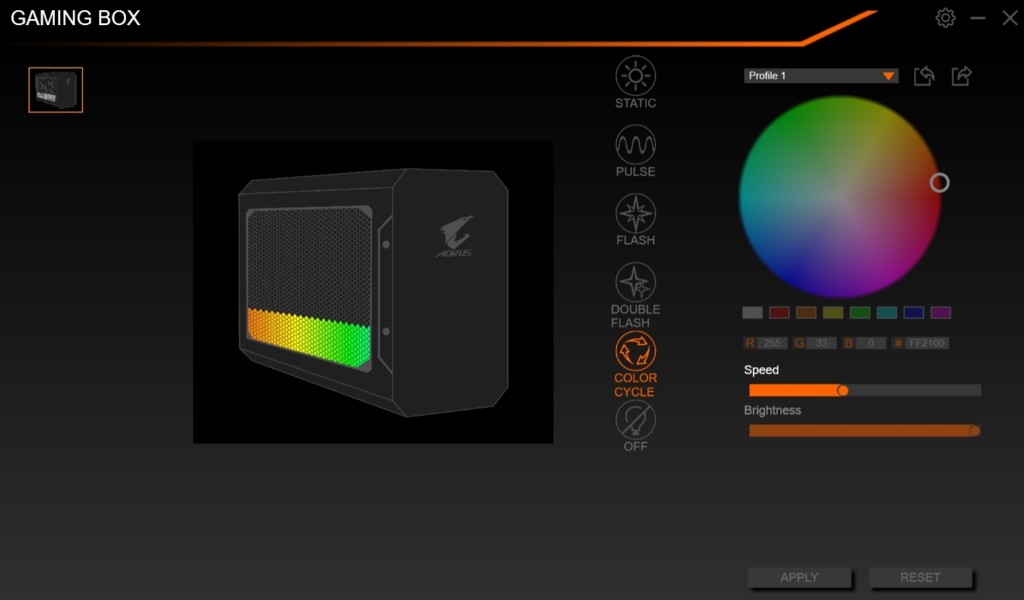Click the Gaming Box preview image

point(373,292)
